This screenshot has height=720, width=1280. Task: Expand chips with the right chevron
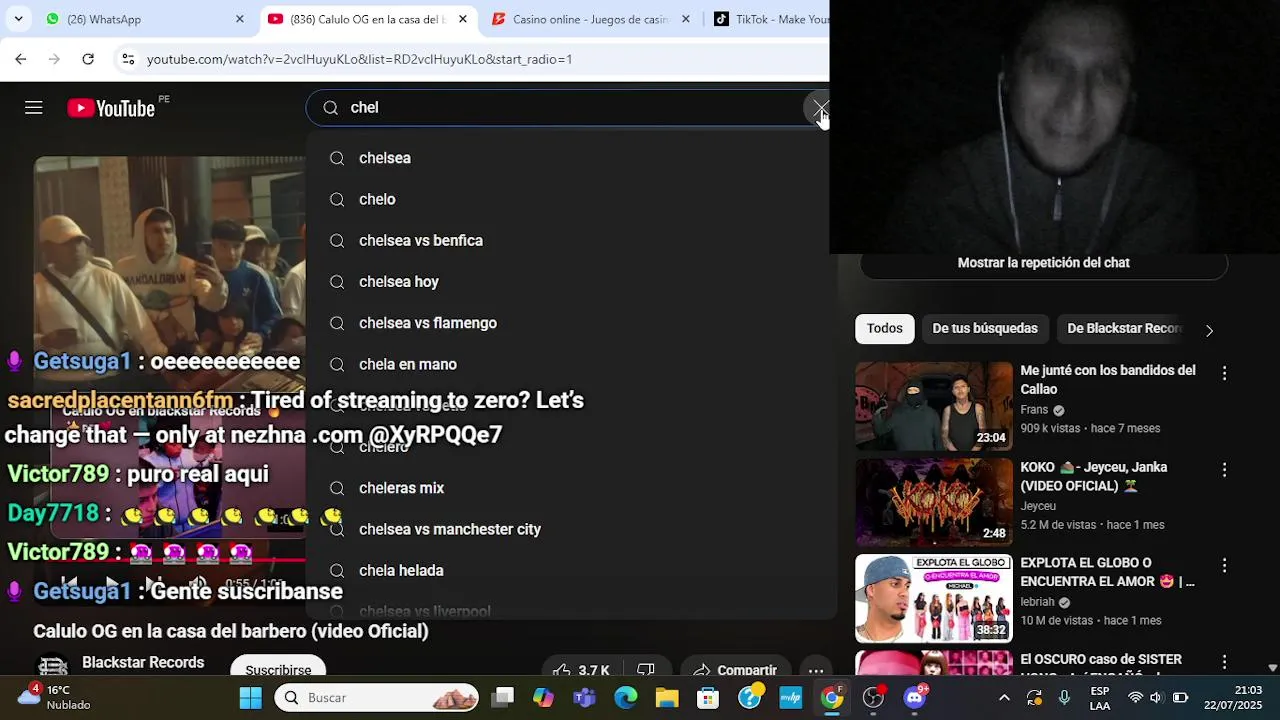point(1209,330)
